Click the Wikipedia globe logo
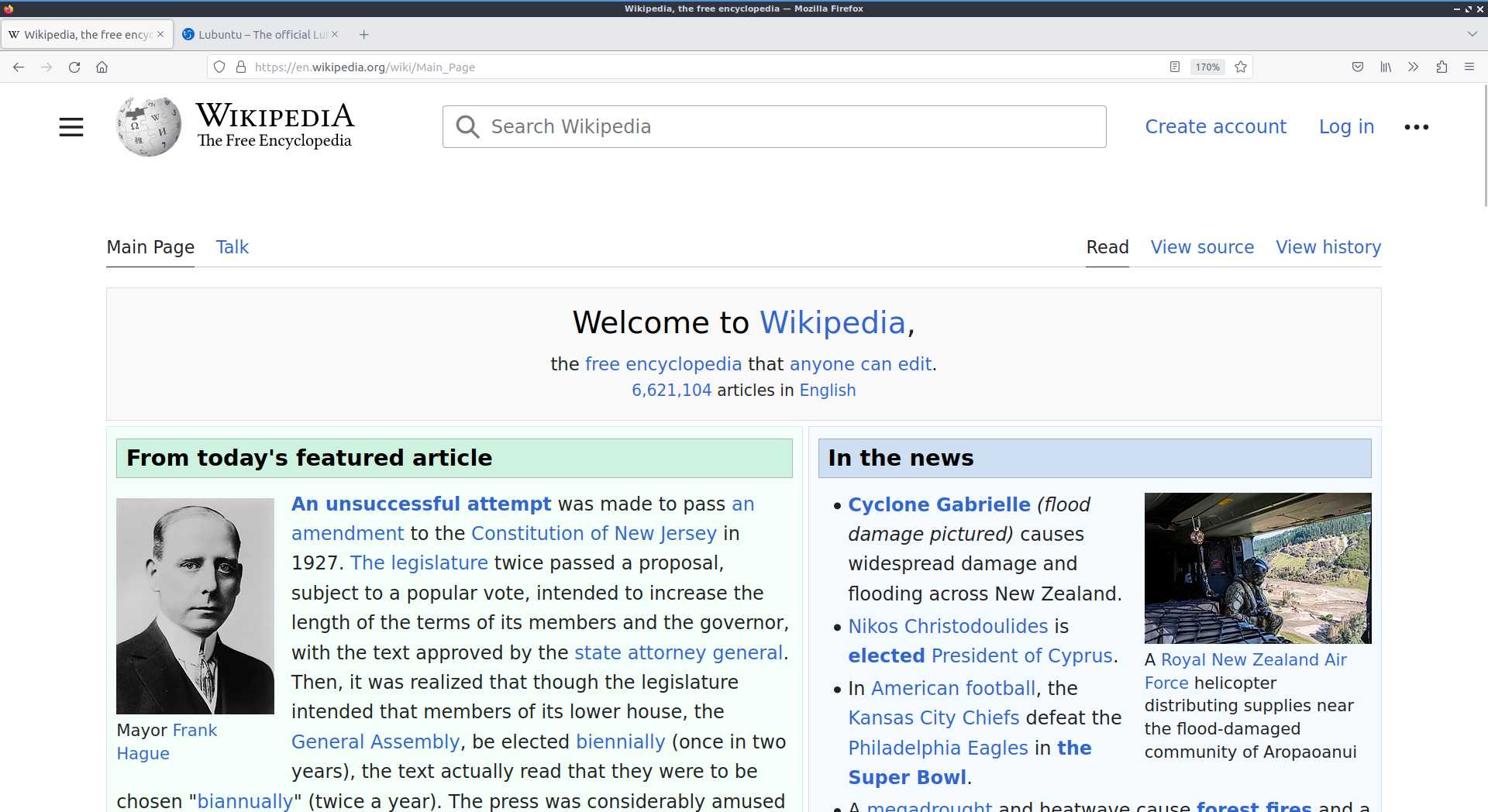Viewport: 1488px width, 812px height. click(x=148, y=126)
